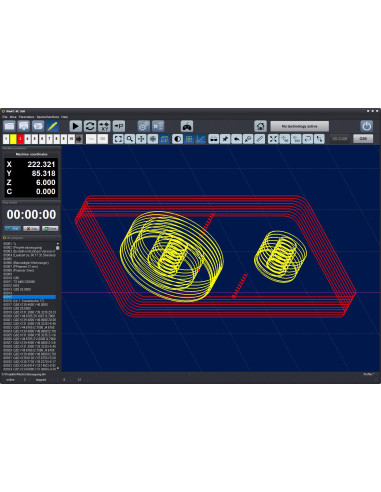Click the arrow-to-P park position icon
381x492 pixels.
coord(119,126)
